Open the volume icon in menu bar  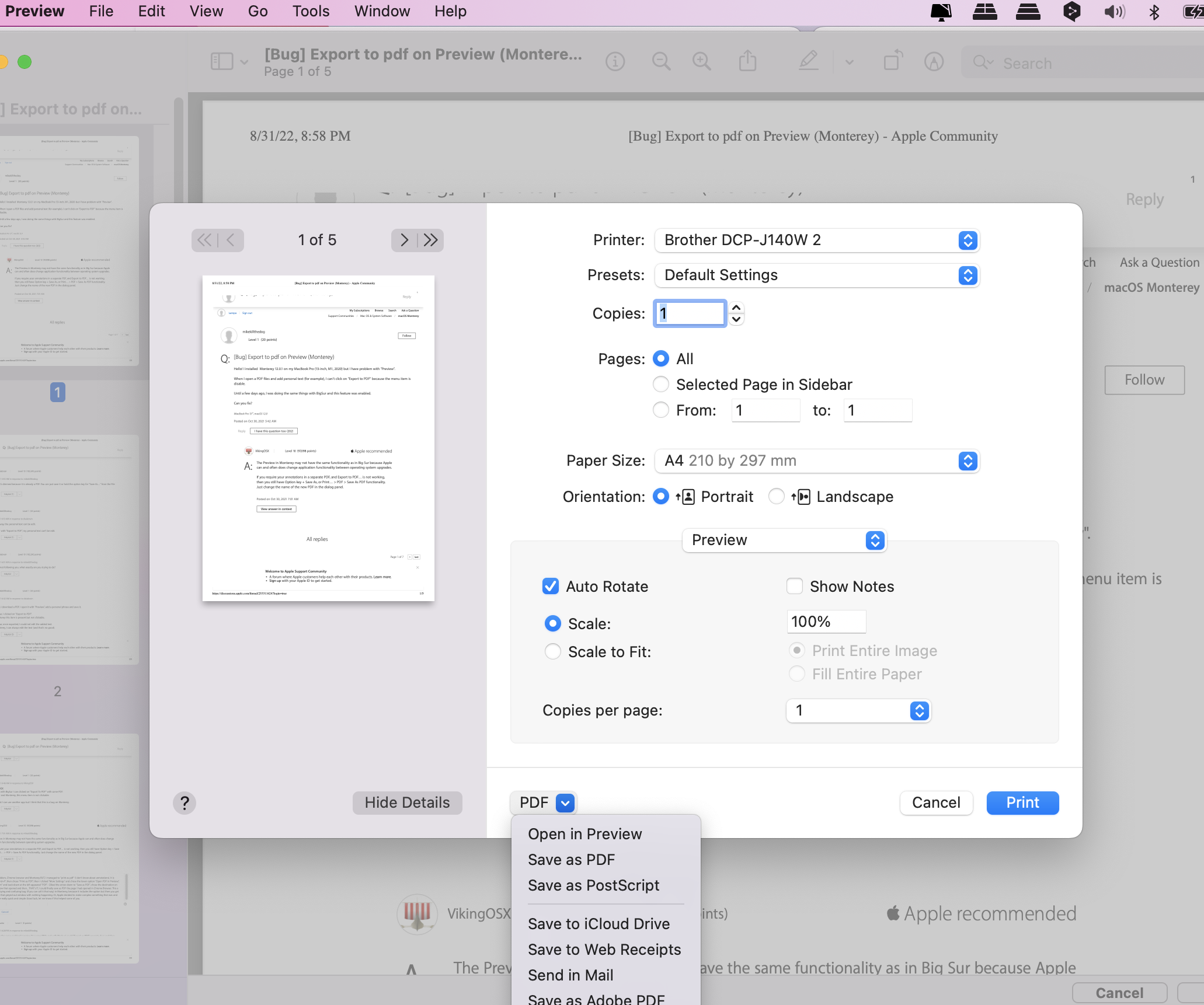[1114, 12]
